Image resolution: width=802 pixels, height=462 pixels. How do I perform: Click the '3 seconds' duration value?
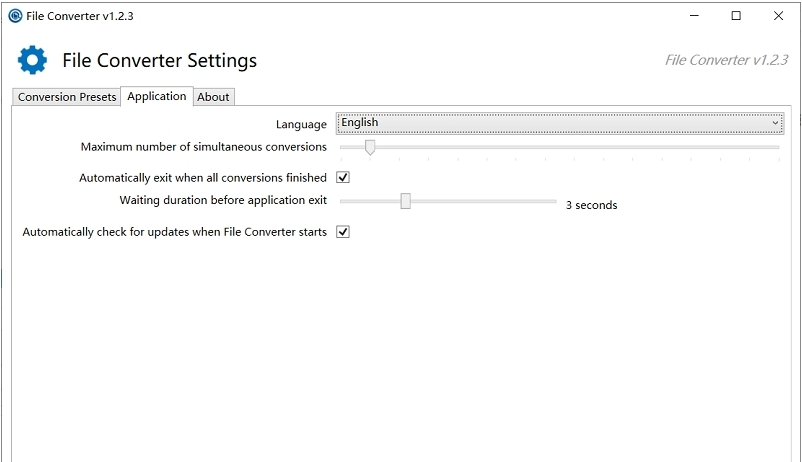pyautogui.click(x=591, y=205)
